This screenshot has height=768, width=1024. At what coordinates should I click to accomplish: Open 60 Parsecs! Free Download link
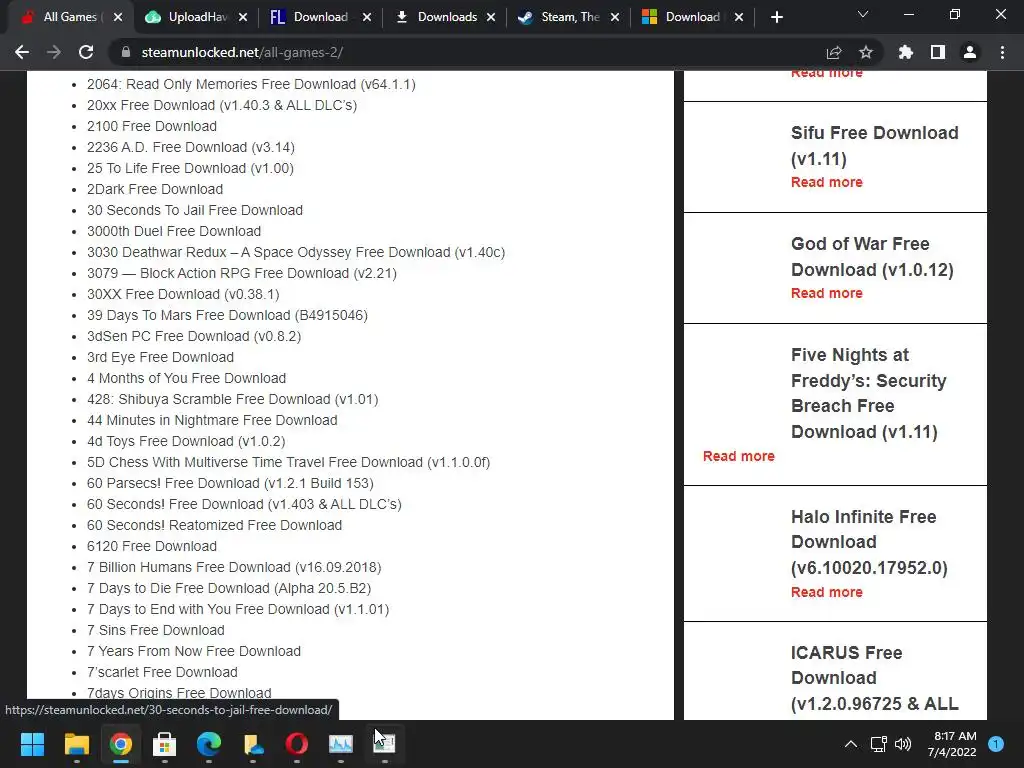coord(230,483)
